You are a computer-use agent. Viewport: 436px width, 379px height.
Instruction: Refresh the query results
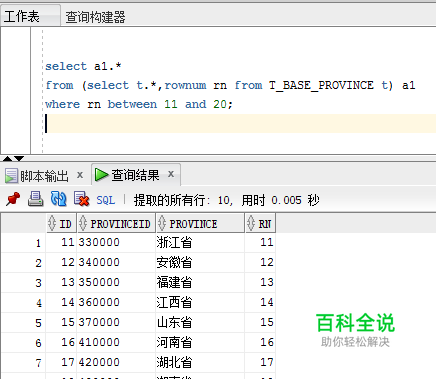pyautogui.click(x=58, y=199)
